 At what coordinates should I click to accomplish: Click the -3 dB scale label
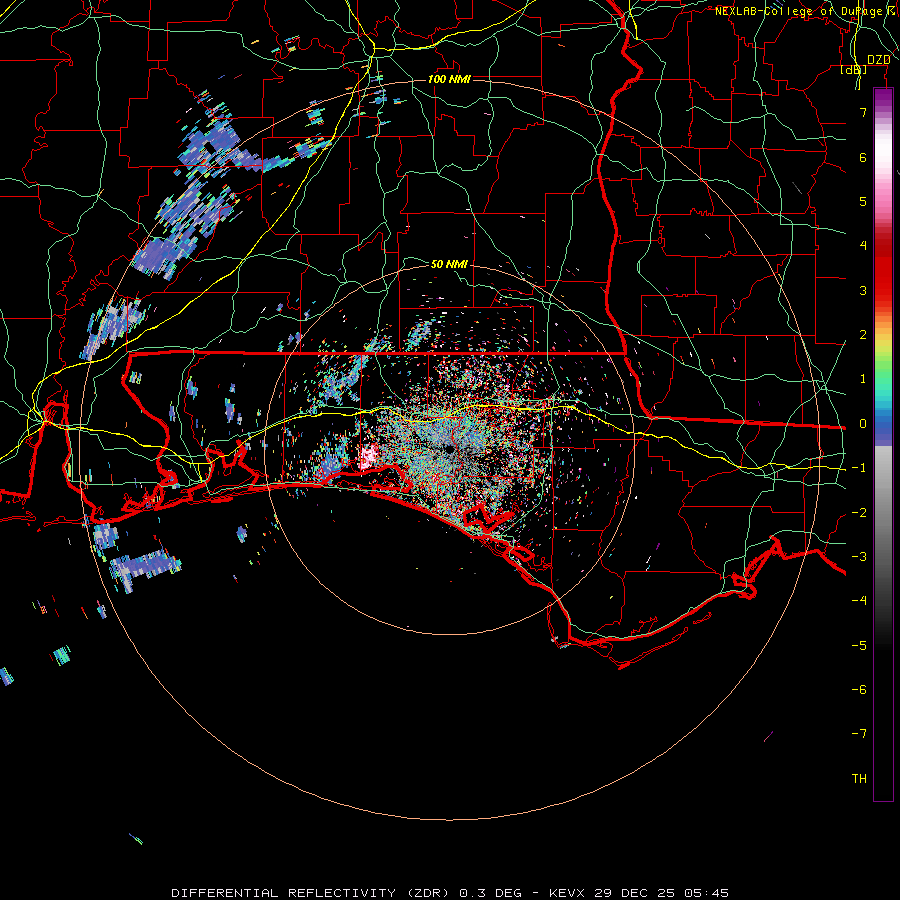tap(859, 557)
